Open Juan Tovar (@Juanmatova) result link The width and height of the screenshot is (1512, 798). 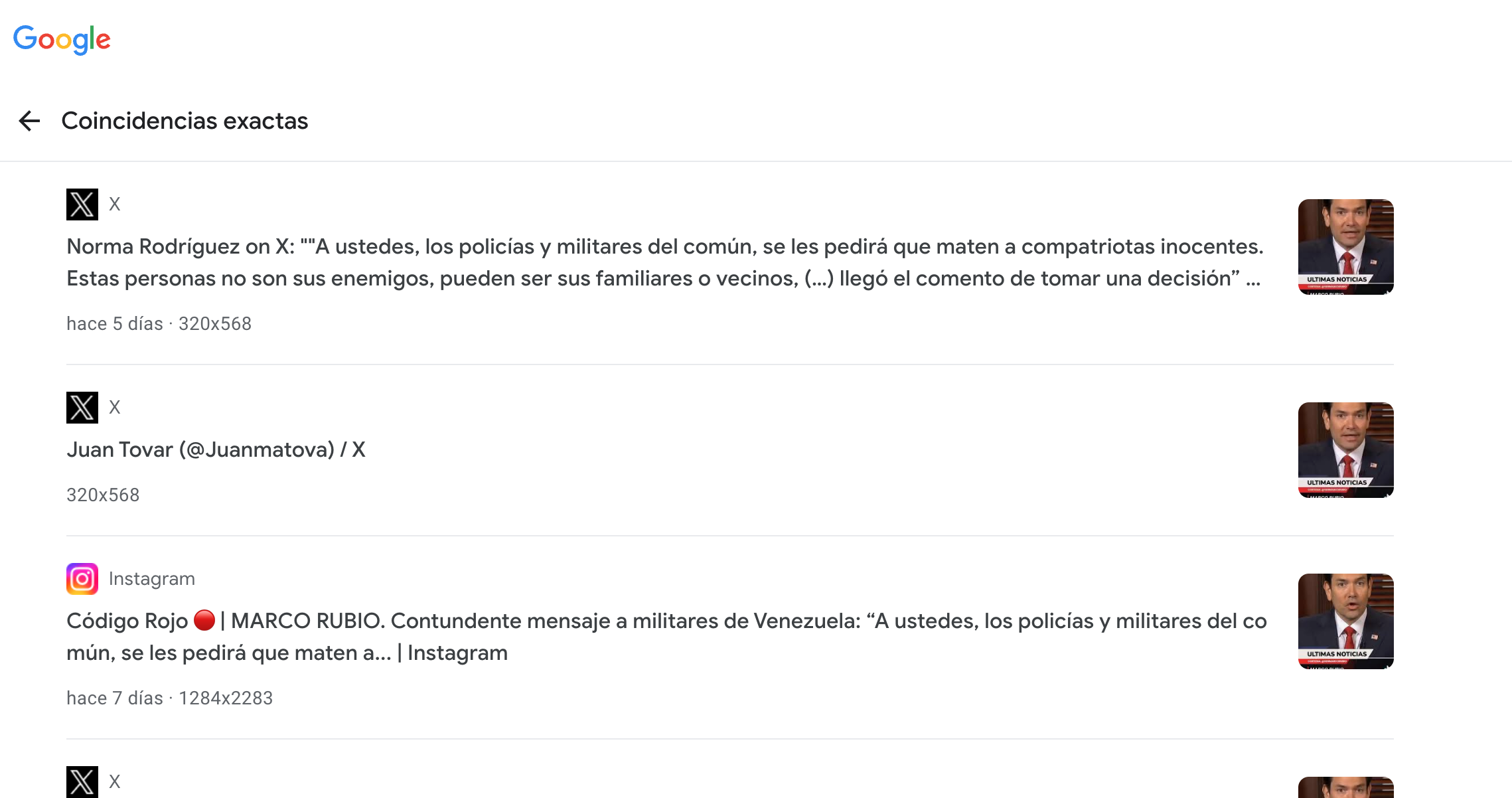[216, 449]
